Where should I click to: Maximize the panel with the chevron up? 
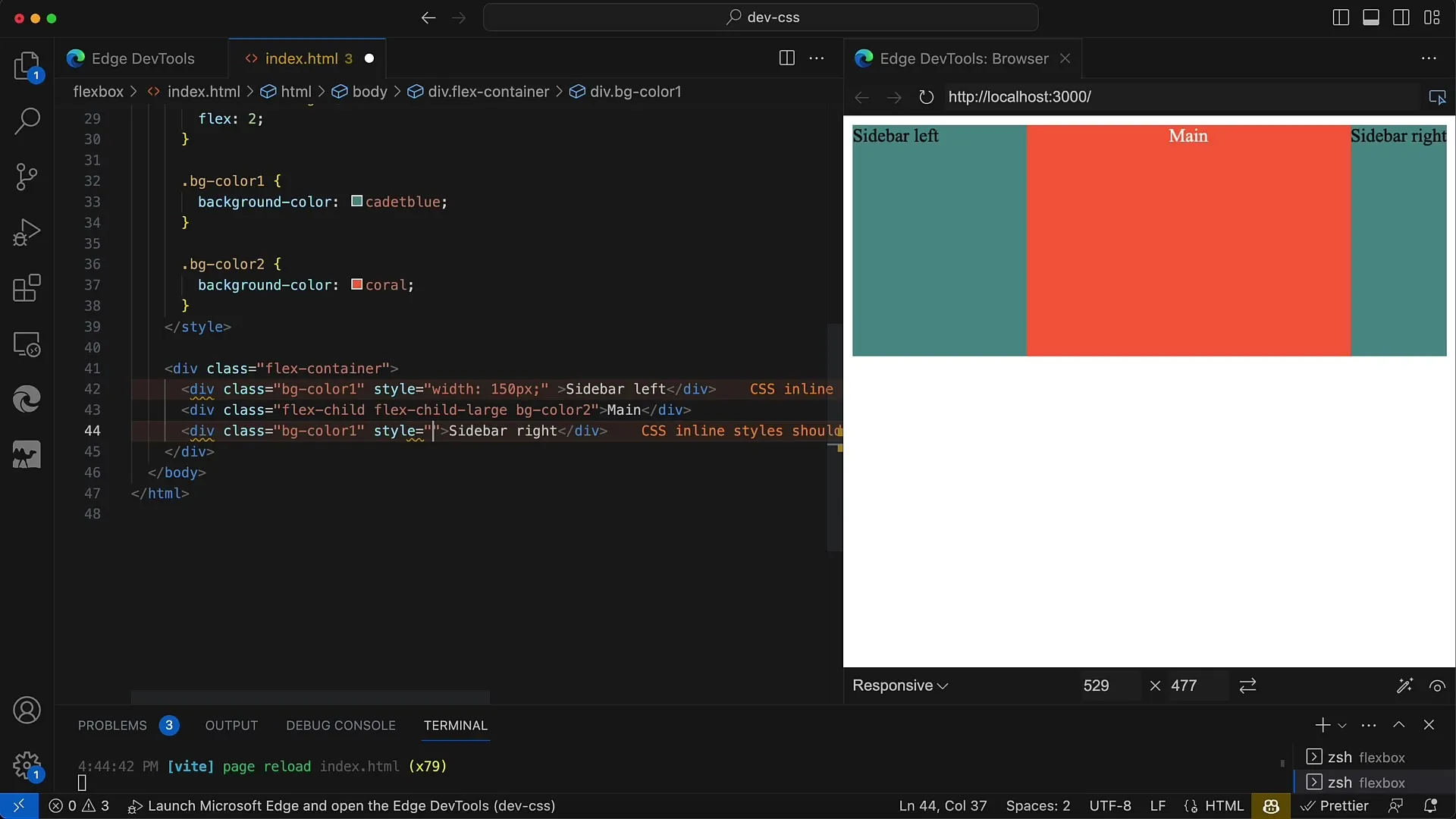coord(1399,725)
